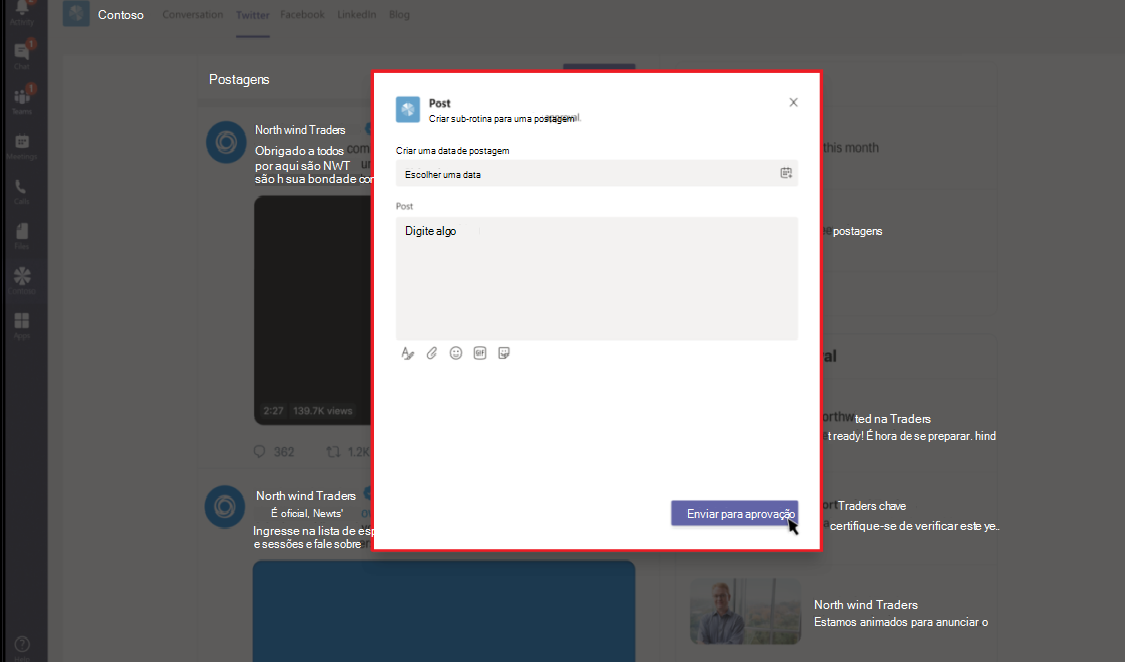1125x662 pixels.
Task: Open Calls in the left sidebar
Action: click(x=22, y=191)
